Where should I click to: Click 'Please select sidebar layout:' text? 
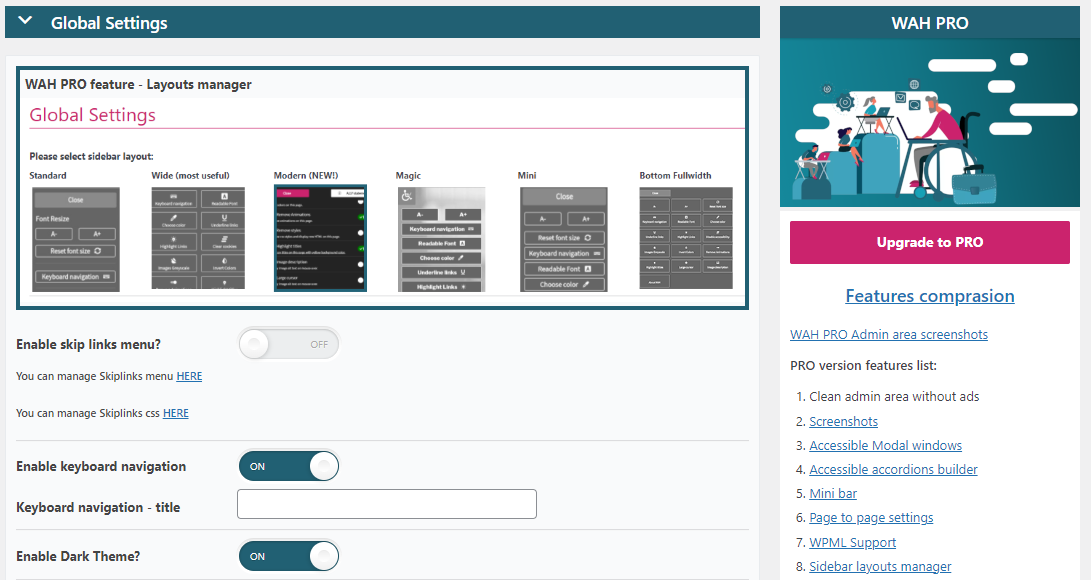91,156
